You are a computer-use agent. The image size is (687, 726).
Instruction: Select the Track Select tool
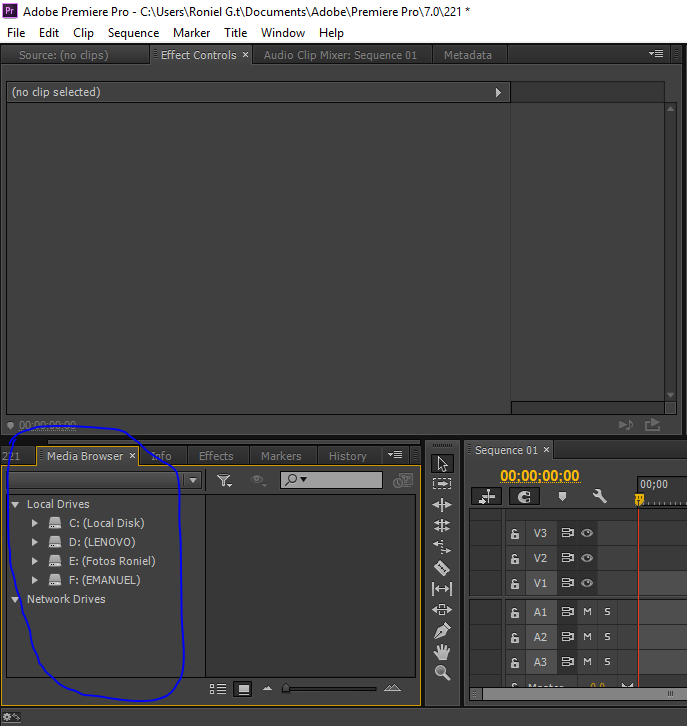tap(442, 484)
